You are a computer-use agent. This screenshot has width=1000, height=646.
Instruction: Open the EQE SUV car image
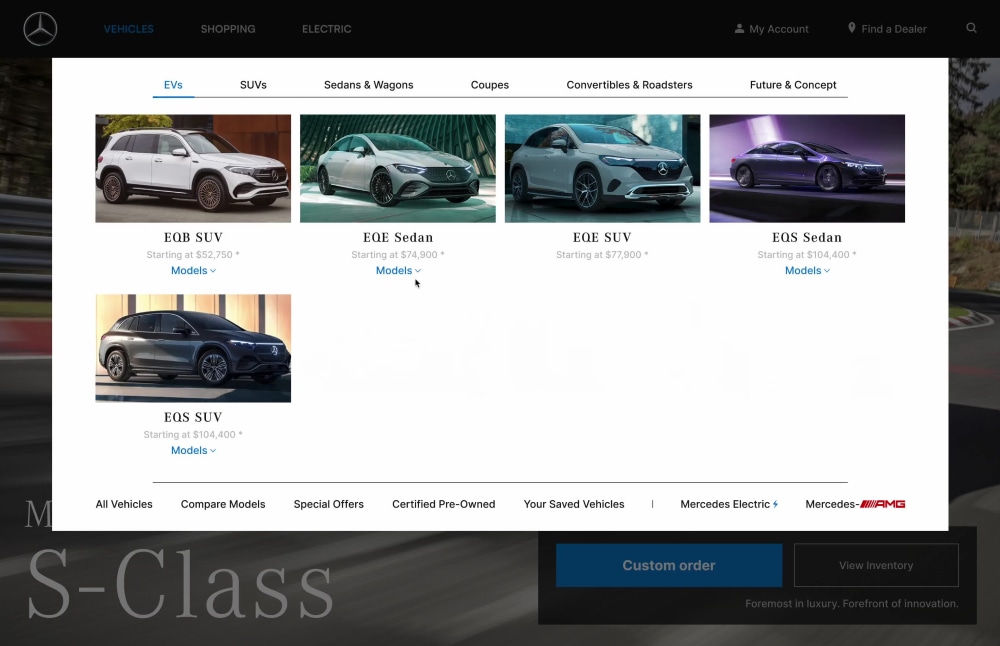[603, 168]
